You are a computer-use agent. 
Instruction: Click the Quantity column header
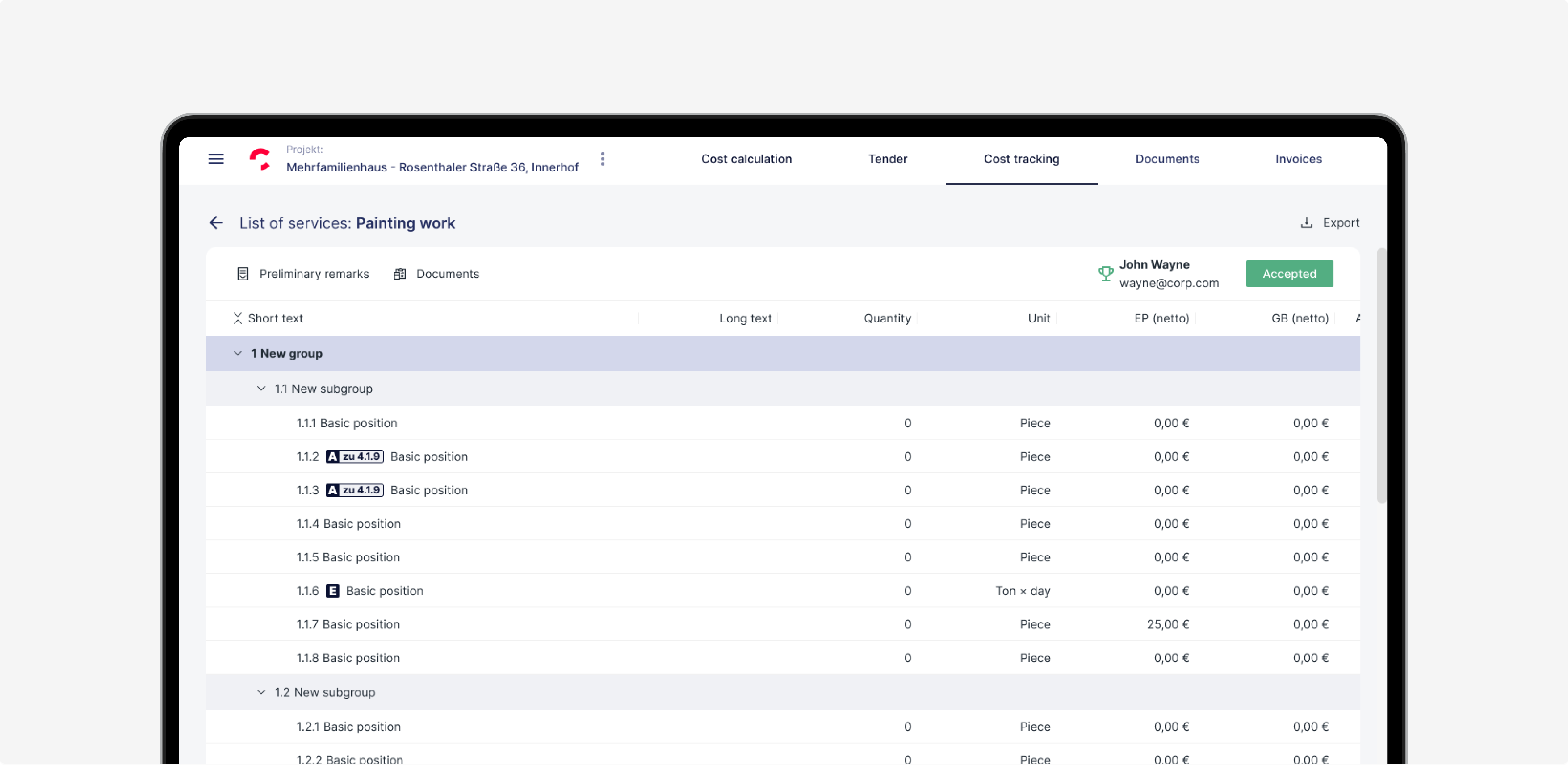[887, 318]
